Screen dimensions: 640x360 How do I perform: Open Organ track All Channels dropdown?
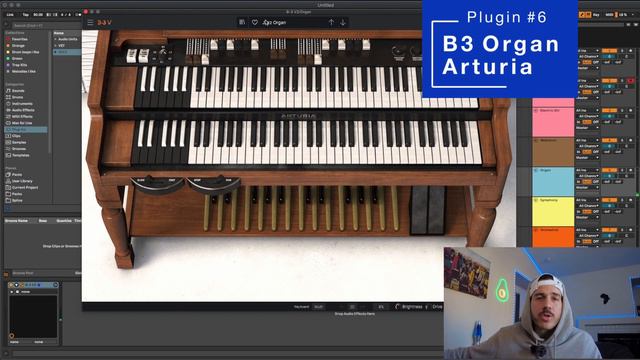coord(587,176)
